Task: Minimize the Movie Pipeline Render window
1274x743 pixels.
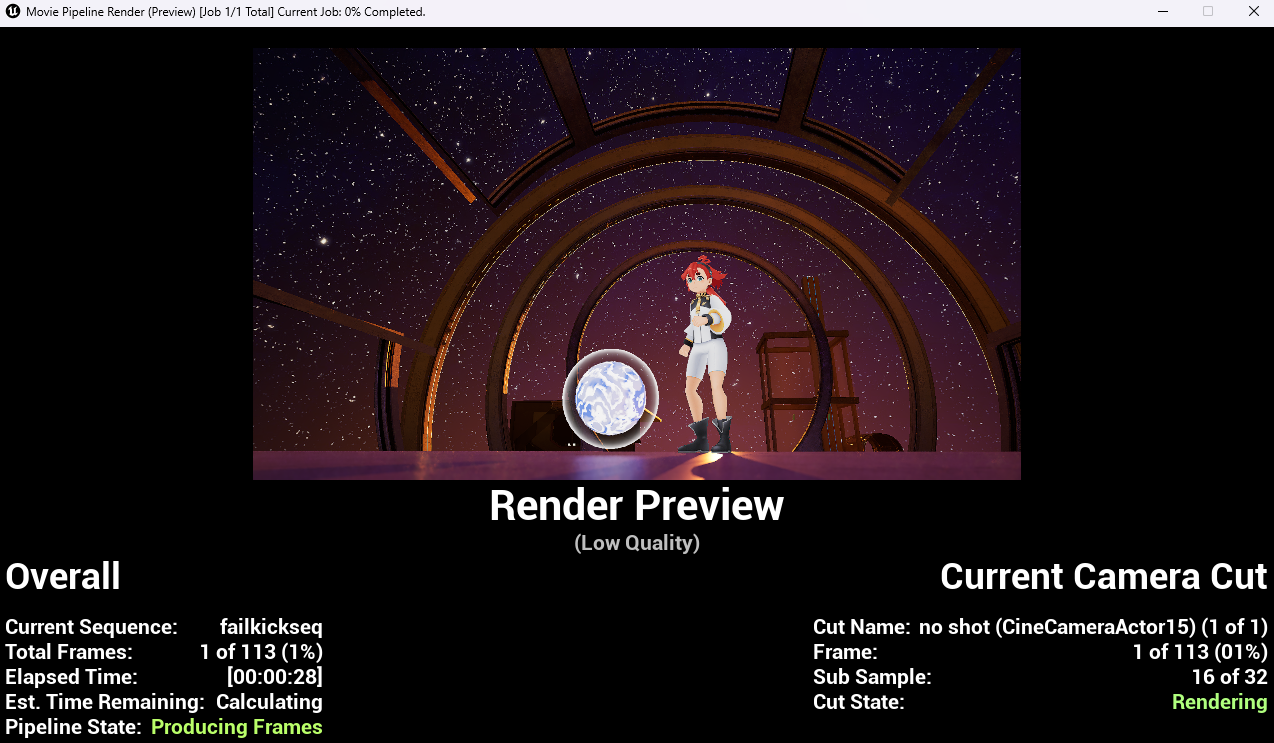Action: coord(1163,12)
